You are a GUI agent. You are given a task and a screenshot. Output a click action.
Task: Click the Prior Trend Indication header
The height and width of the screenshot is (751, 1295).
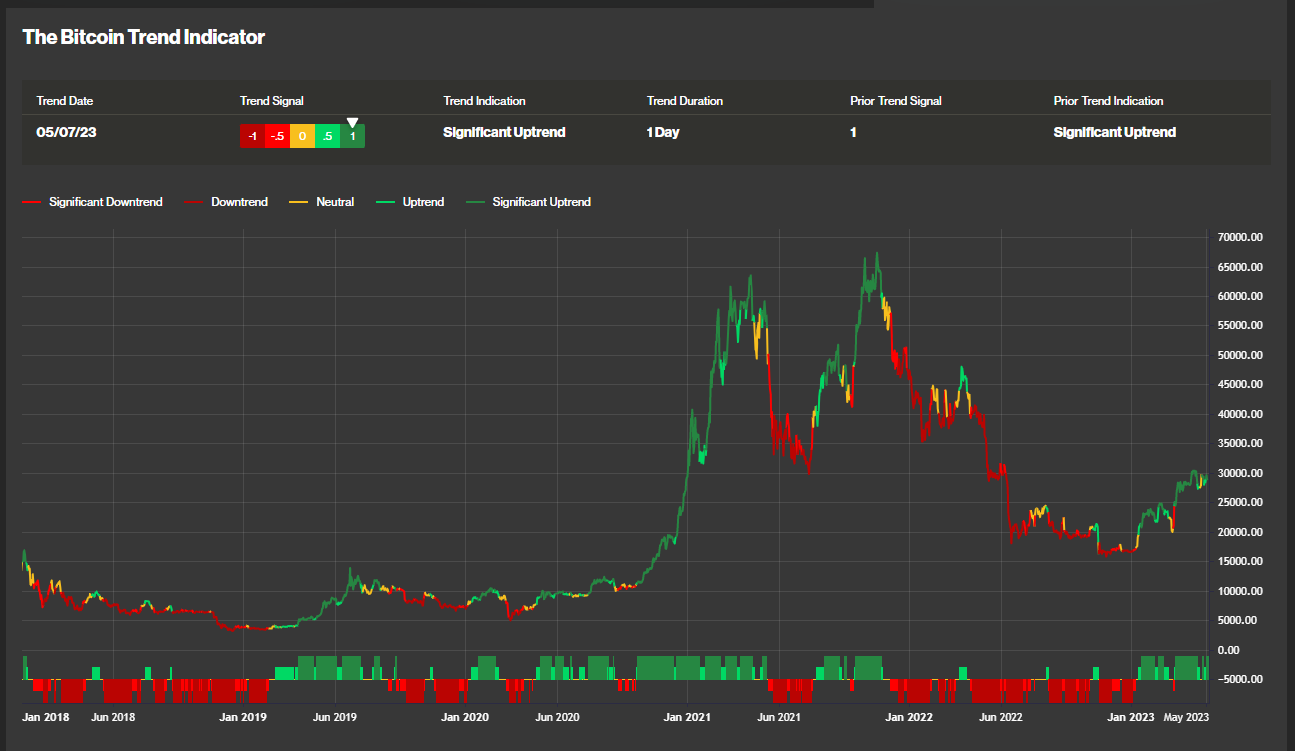[1108, 101]
